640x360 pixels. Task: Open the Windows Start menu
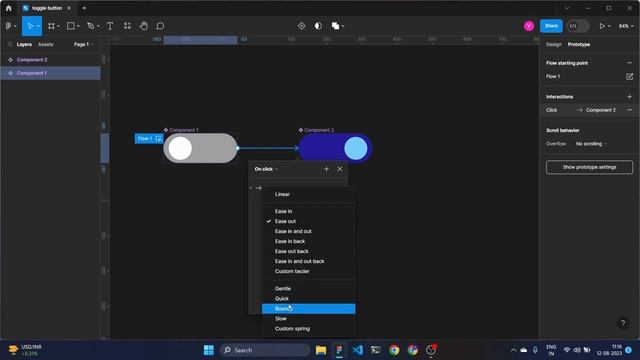coord(209,350)
